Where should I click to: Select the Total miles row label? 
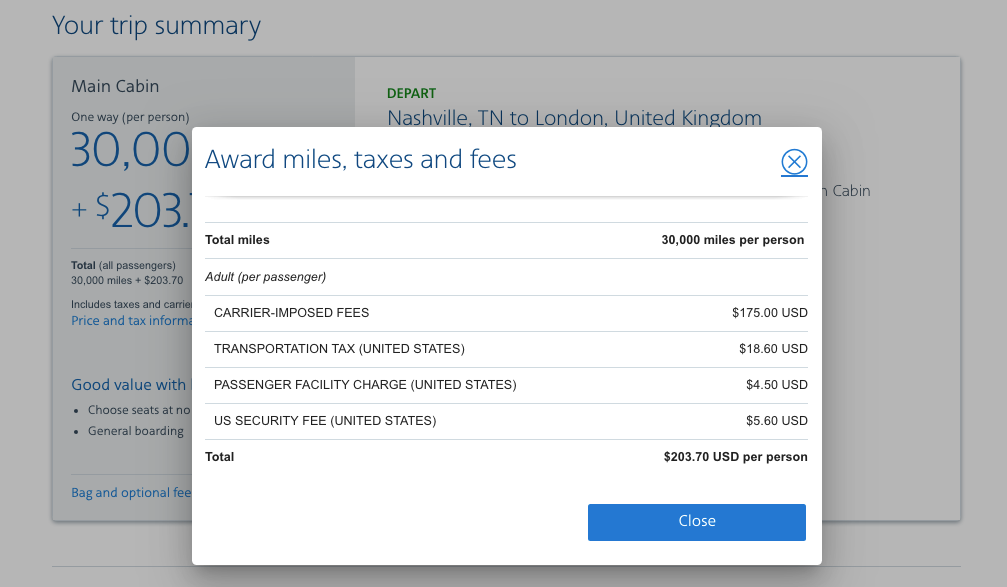(237, 240)
